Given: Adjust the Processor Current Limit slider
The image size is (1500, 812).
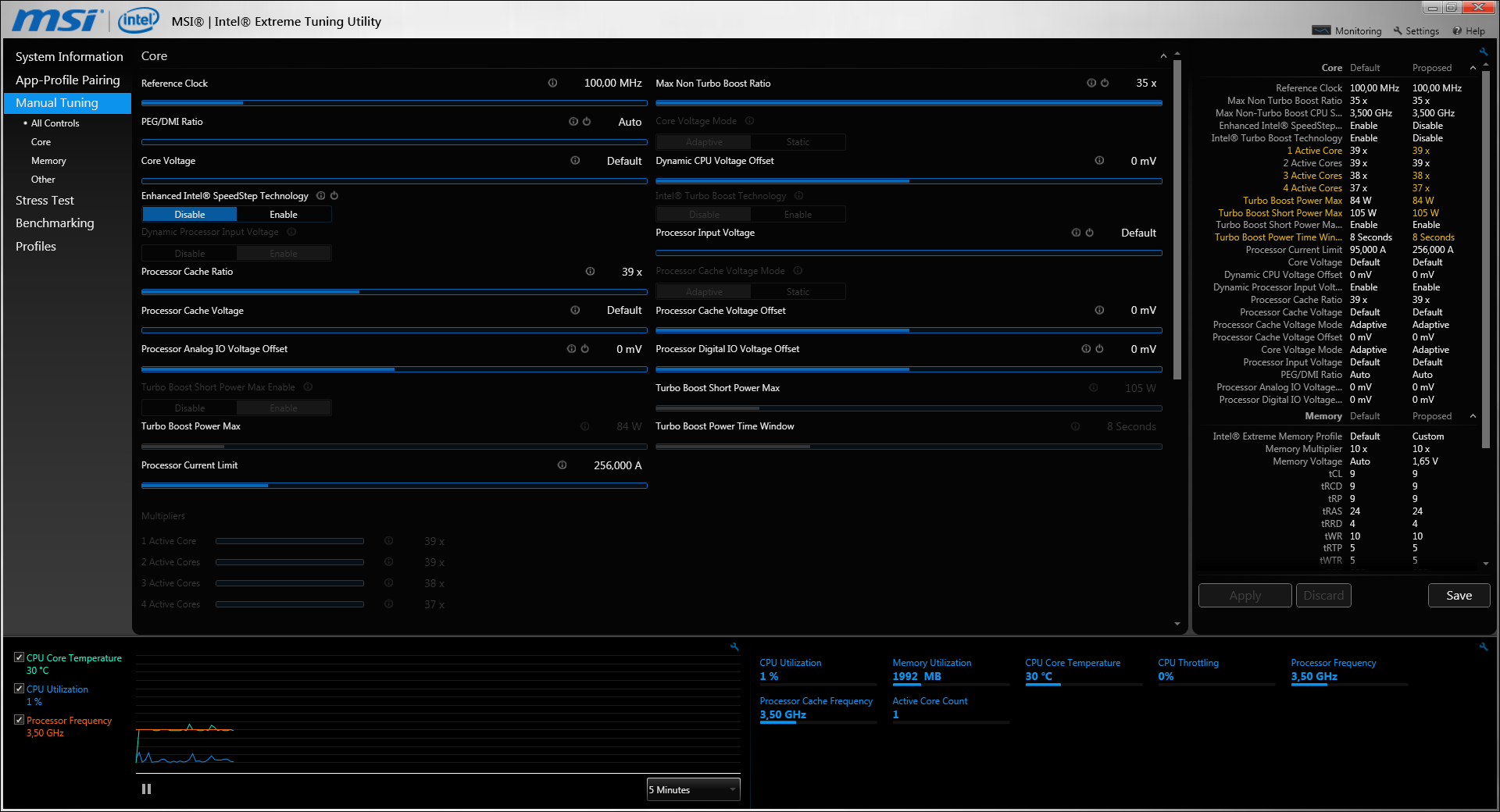Looking at the screenshot, I should coord(394,486).
